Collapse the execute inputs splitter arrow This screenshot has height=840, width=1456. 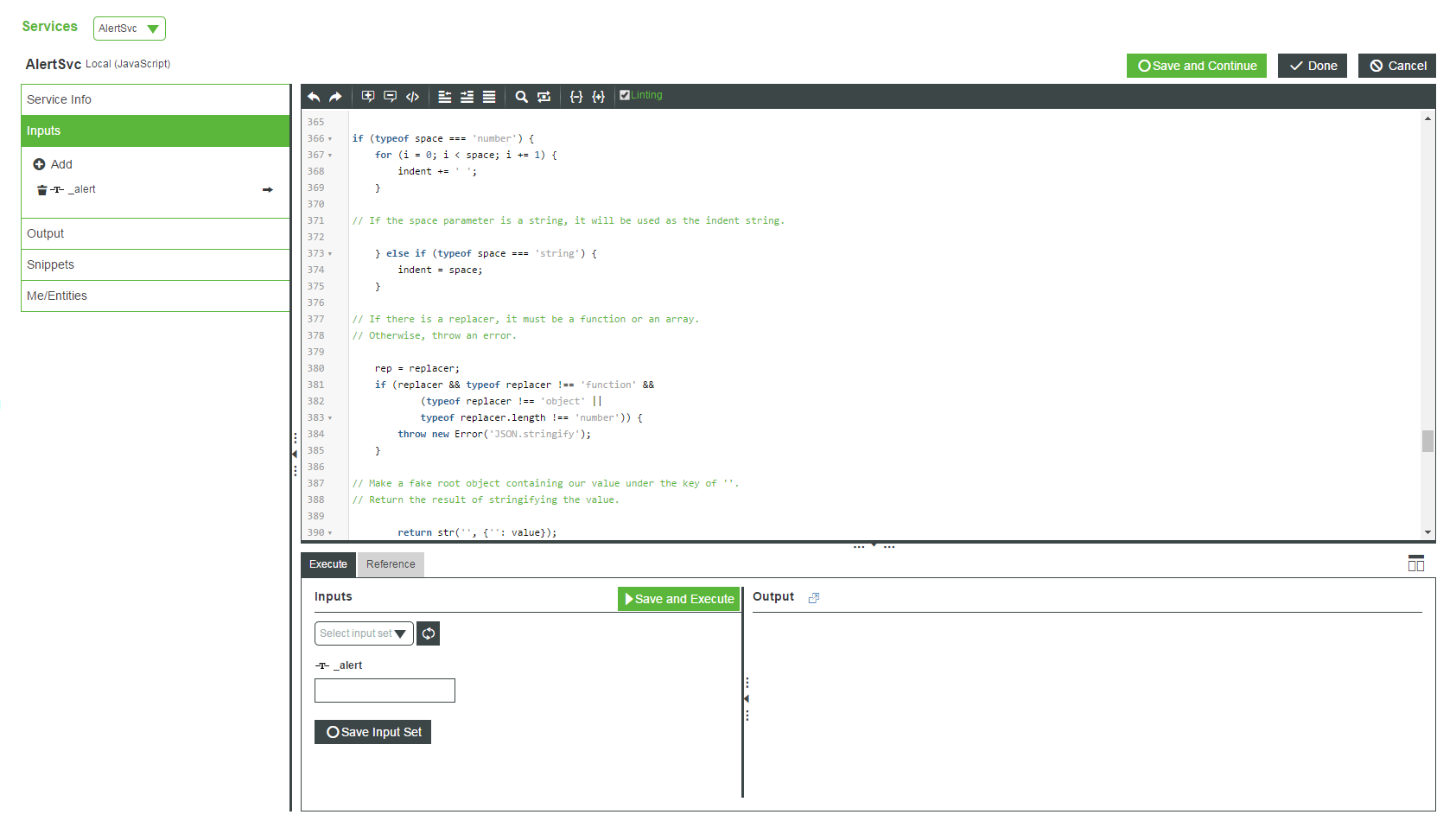747,698
